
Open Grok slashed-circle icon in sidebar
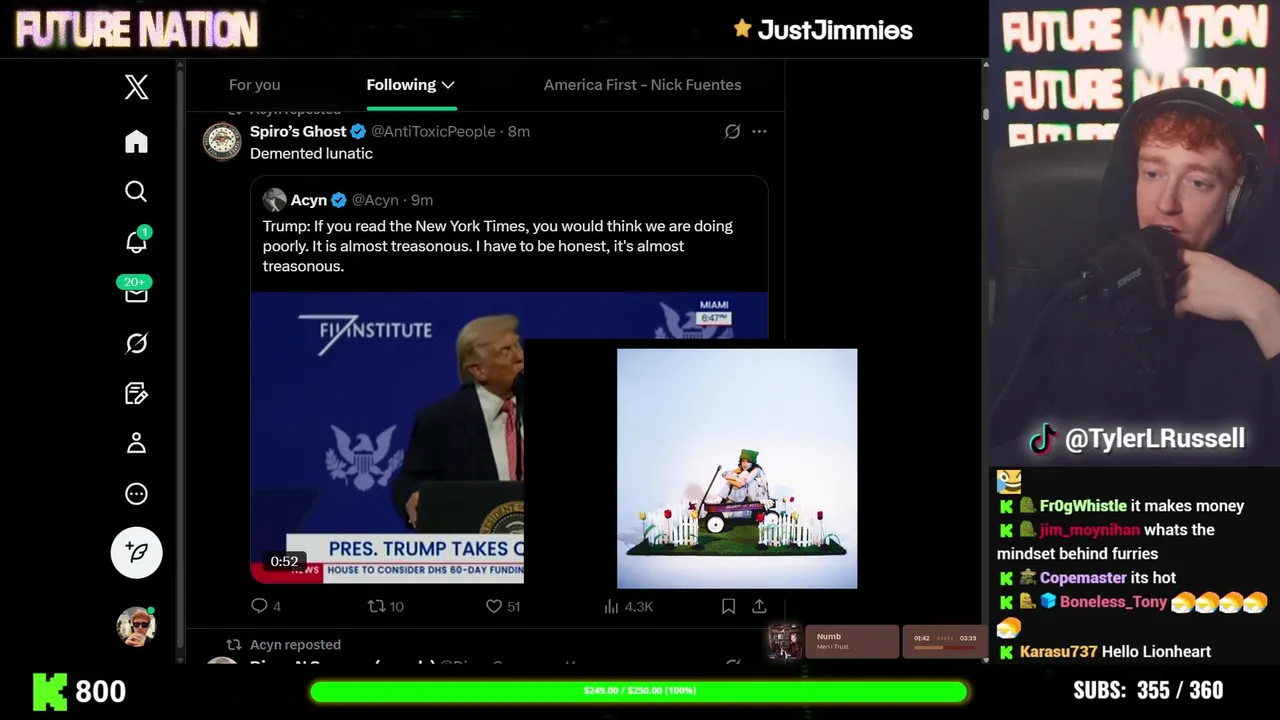point(136,343)
